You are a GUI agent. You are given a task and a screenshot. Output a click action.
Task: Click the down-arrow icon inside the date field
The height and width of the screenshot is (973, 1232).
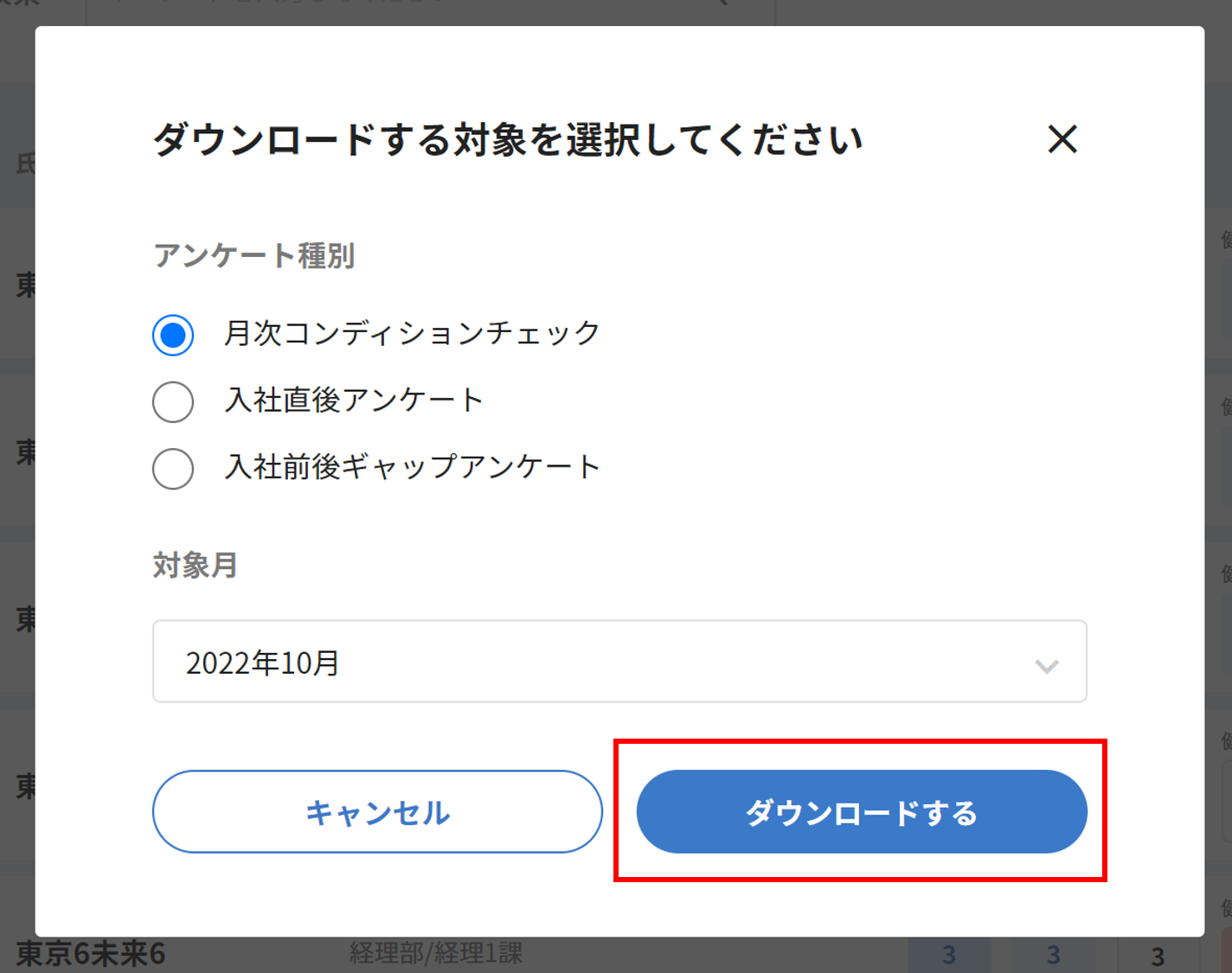click(x=1047, y=666)
